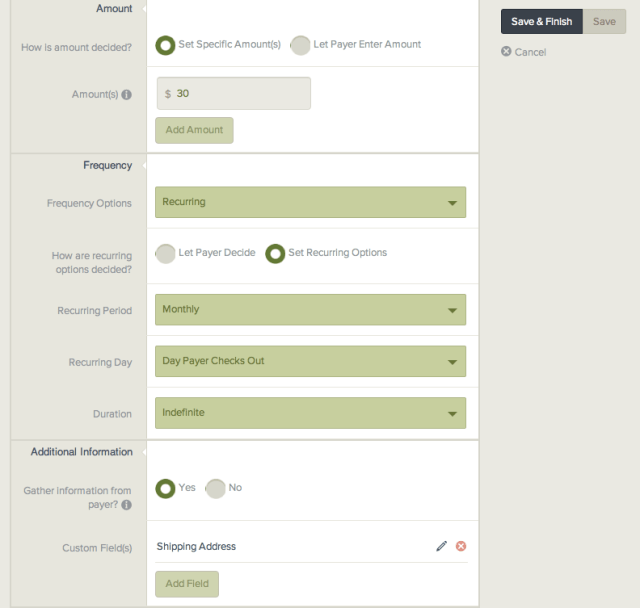Viewport: 640px width, 608px height.
Task: Select Yes for gathering payer information
Action: point(166,488)
